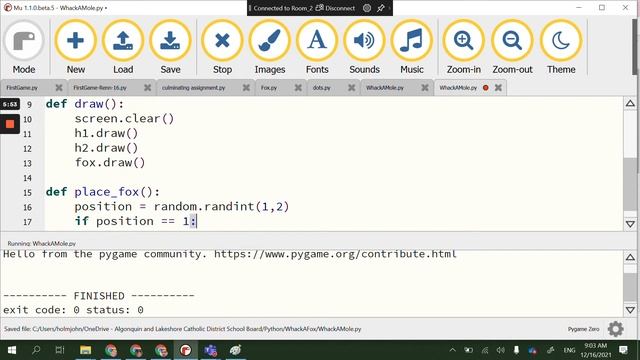Zoom-in the editor text

[464, 47]
